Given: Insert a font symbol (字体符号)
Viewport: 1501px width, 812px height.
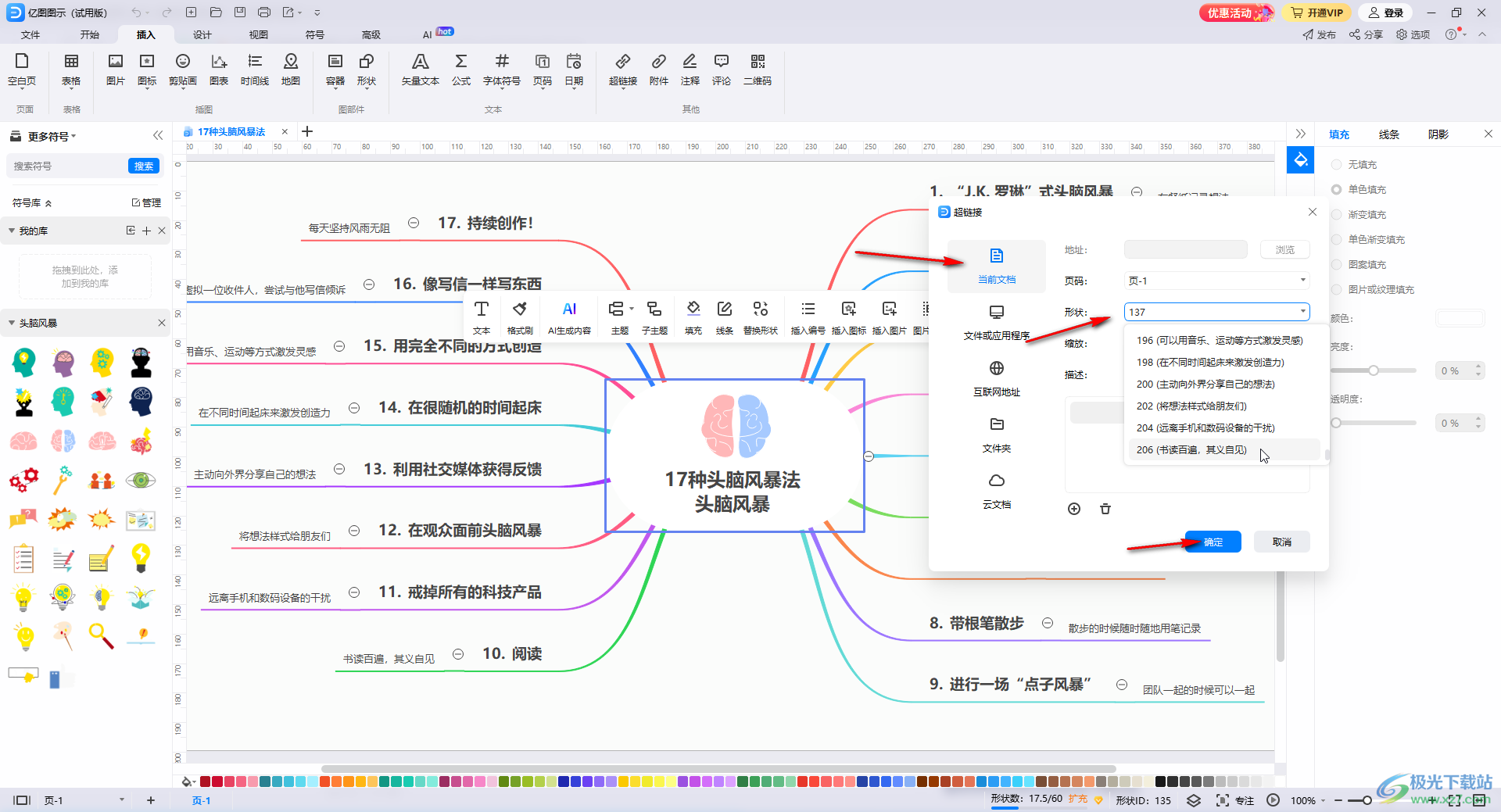Looking at the screenshot, I should click(502, 70).
